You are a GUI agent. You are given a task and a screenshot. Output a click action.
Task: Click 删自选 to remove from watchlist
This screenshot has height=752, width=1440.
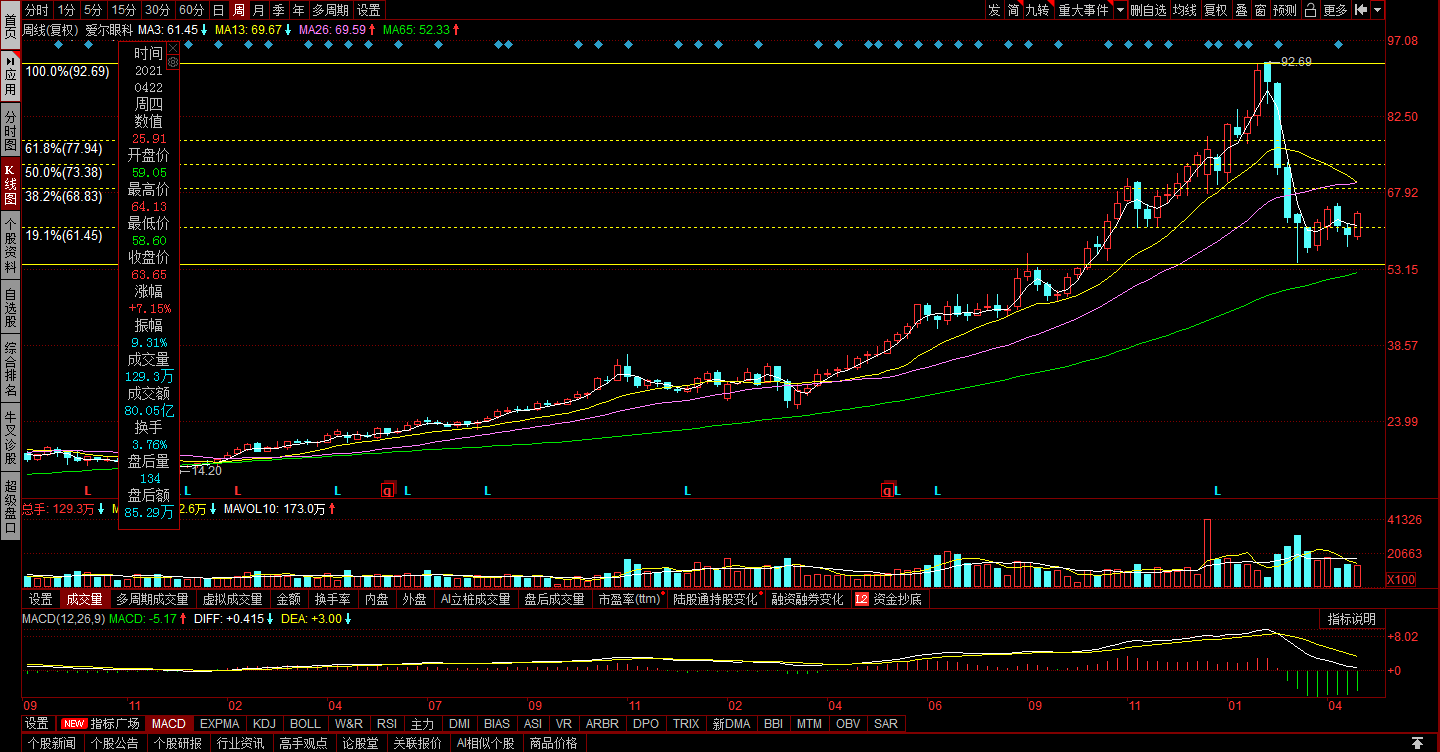(x=1148, y=10)
